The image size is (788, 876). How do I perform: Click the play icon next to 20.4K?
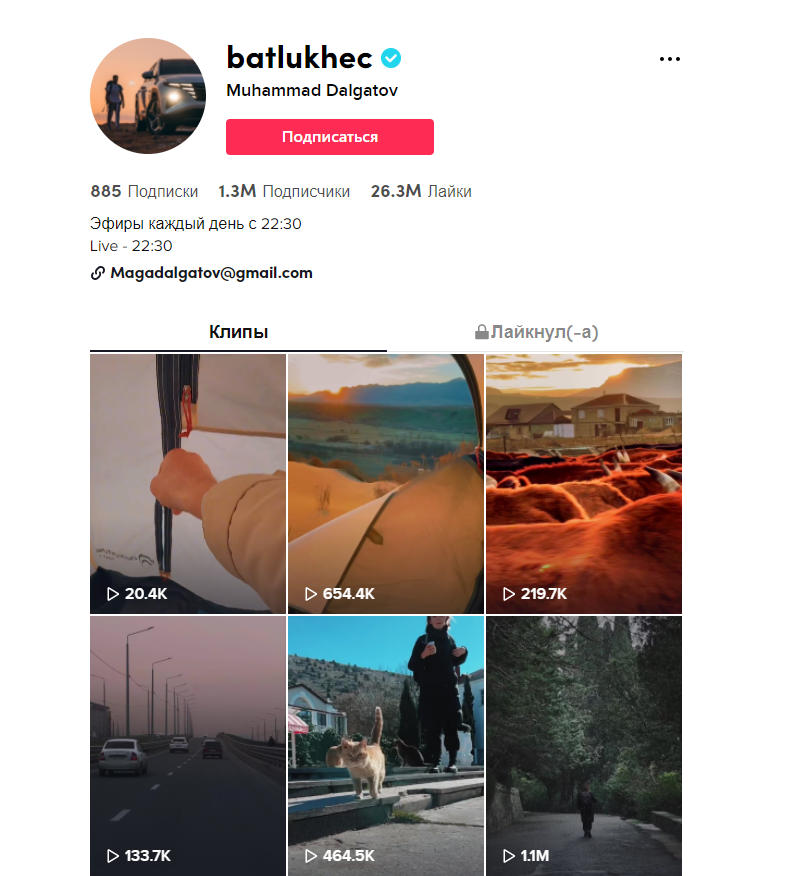click(112, 594)
